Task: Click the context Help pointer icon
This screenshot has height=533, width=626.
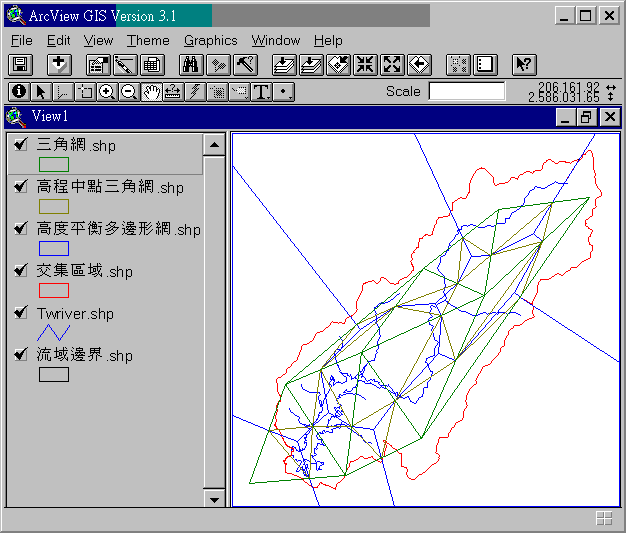Action: click(524, 64)
